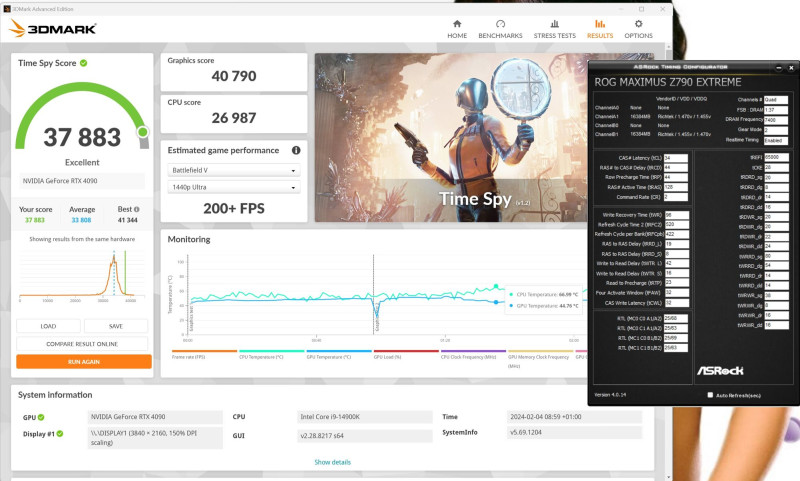Click the RAS# Active Time (tRAS) field
This screenshot has width=800, height=481.
(676, 187)
